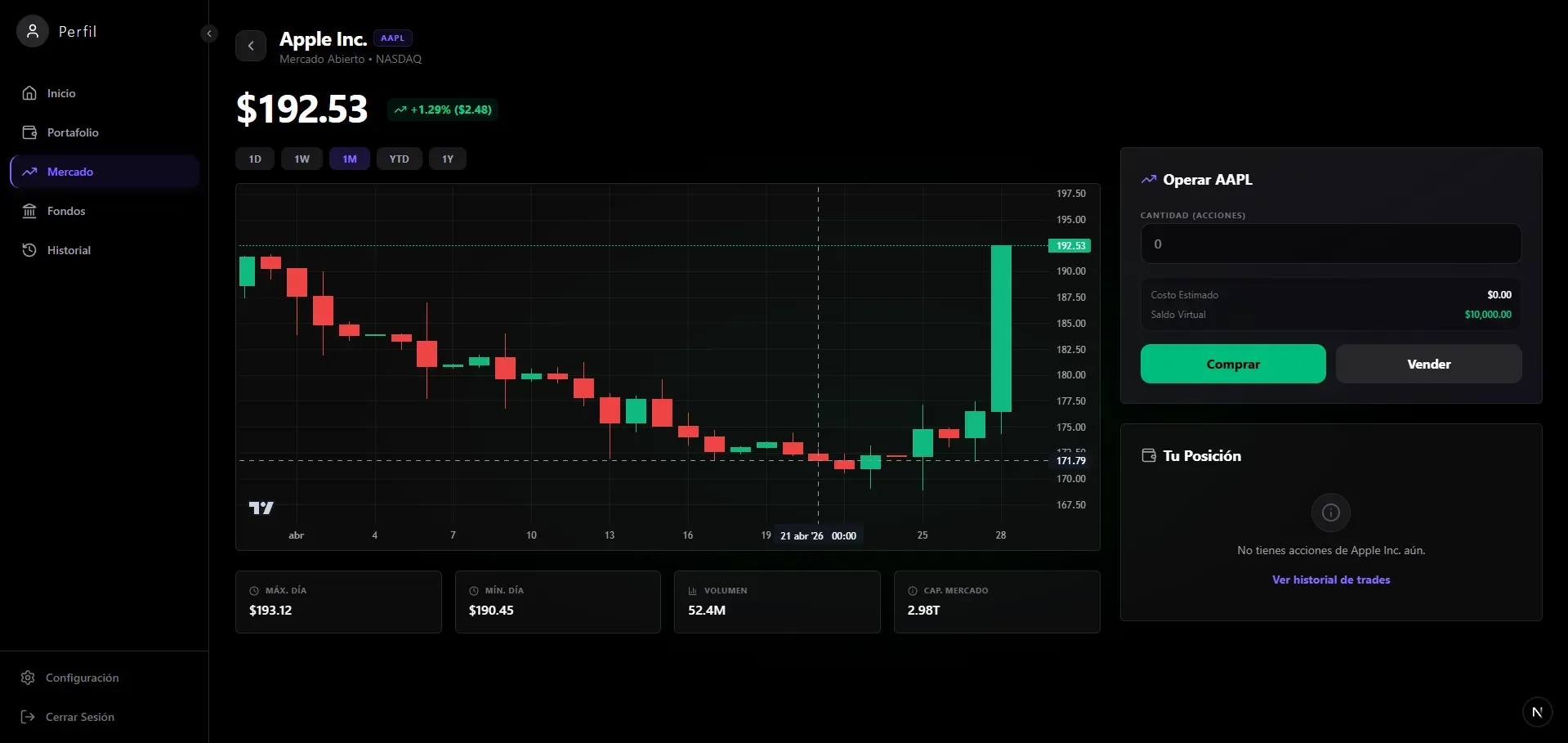This screenshot has height=743, width=1568.
Task: Click the wallet icon beside Tu Posición
Action: coord(1149,455)
